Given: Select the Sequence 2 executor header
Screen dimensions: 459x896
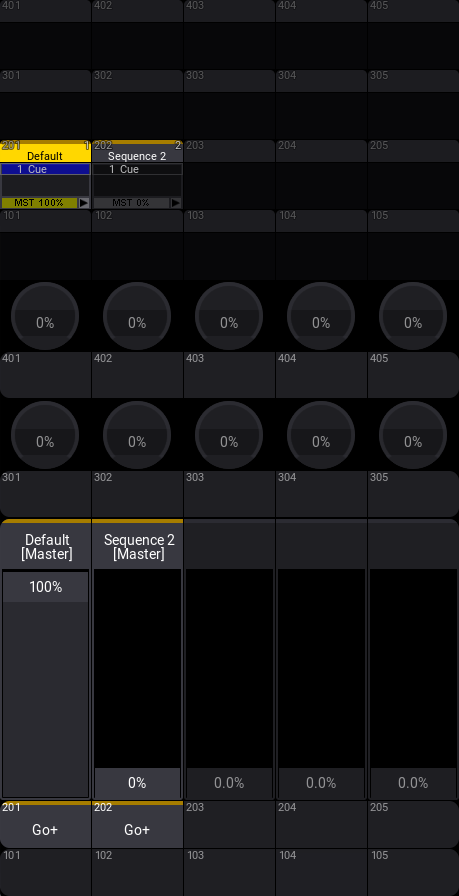Looking at the screenshot, I should pos(138,152).
